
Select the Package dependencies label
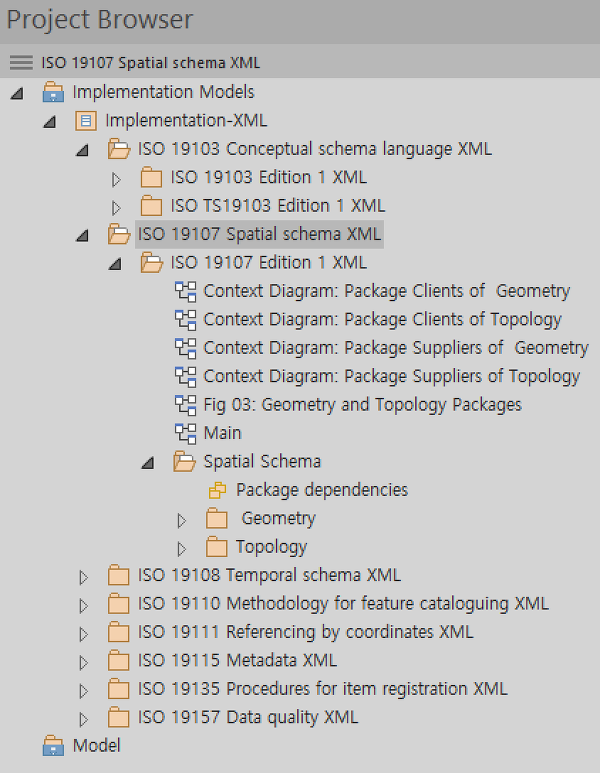tap(322, 491)
